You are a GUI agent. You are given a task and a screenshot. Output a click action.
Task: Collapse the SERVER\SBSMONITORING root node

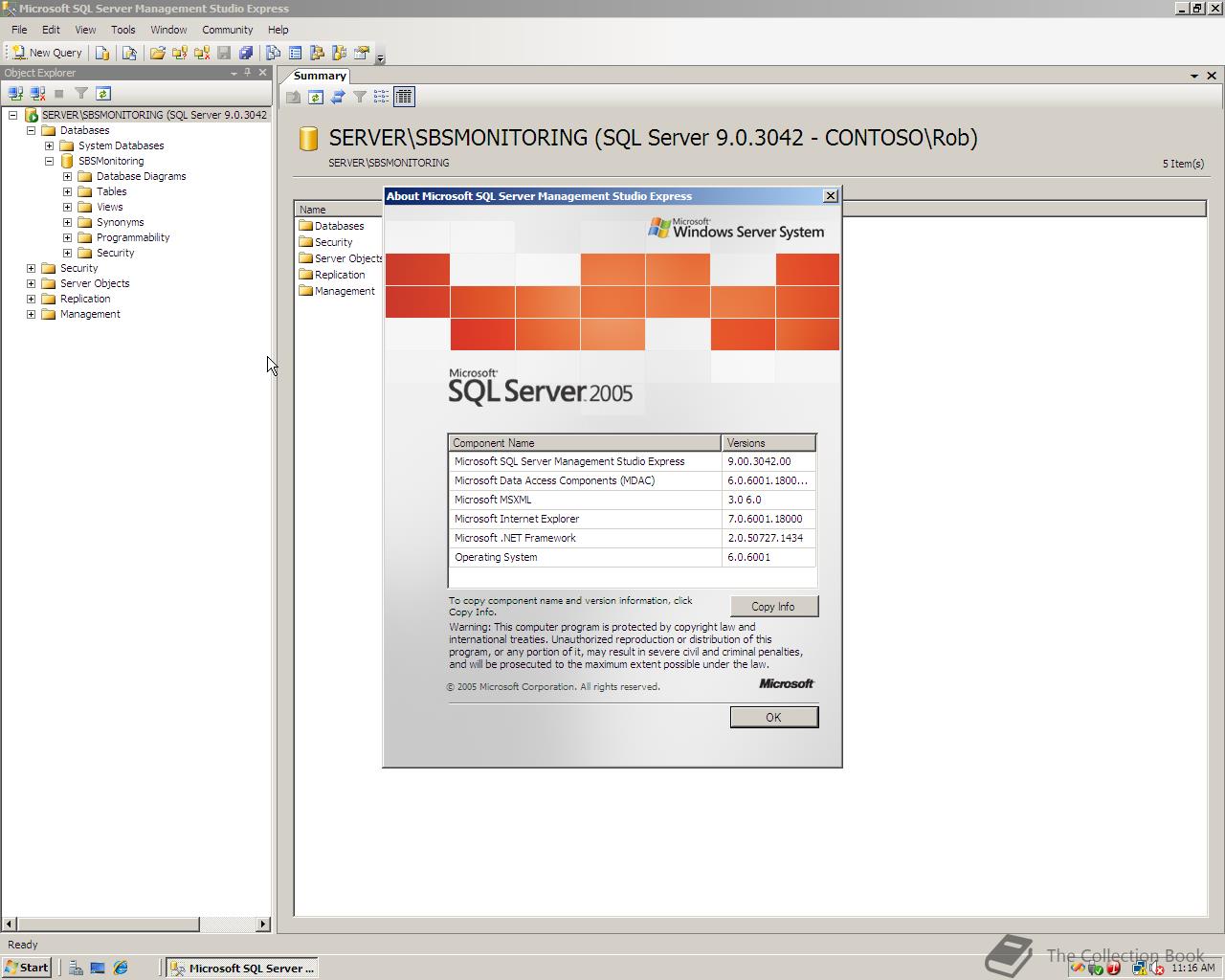click(12, 115)
